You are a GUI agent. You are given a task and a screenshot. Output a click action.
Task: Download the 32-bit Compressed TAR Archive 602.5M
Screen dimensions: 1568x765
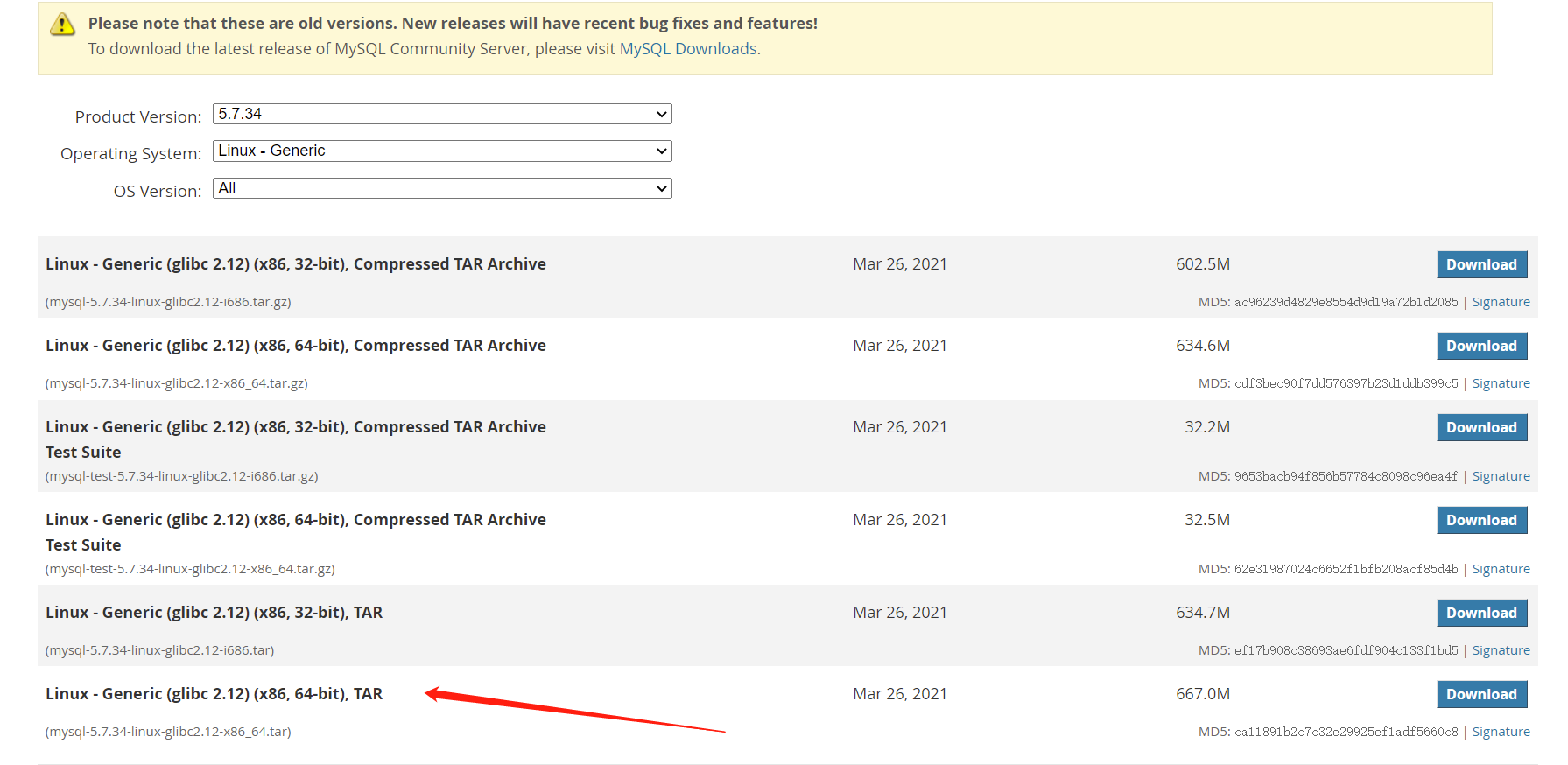[1482, 264]
